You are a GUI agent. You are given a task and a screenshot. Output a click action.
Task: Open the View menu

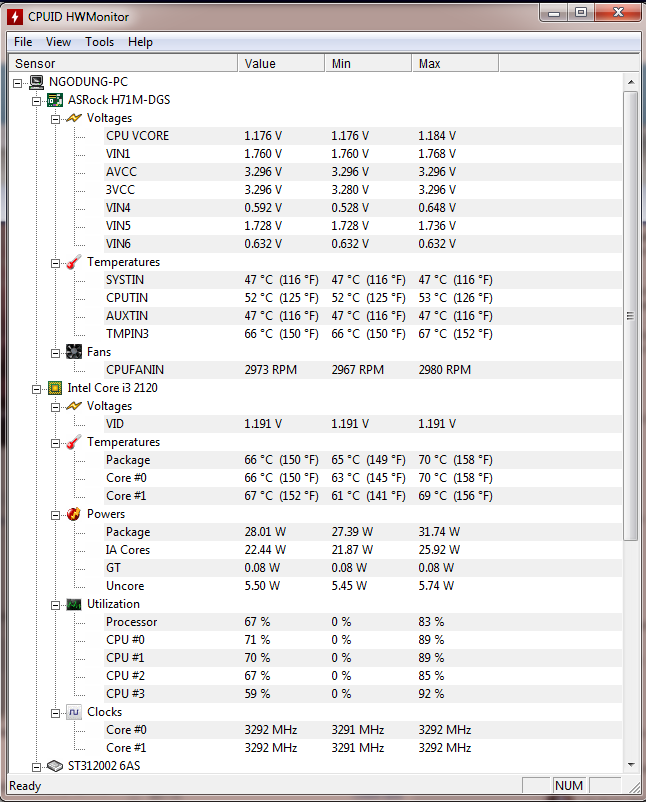58,42
